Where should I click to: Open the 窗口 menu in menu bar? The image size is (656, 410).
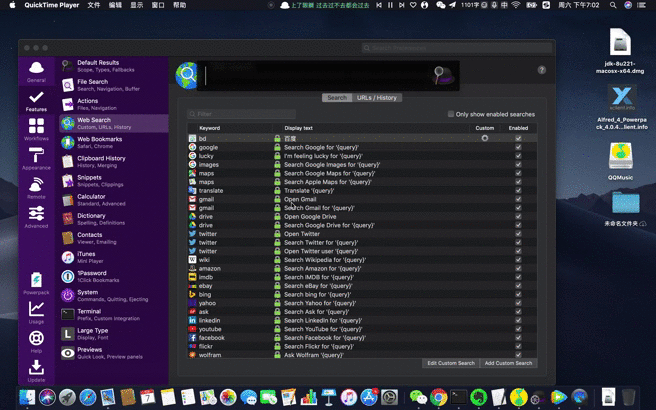(x=158, y=5)
